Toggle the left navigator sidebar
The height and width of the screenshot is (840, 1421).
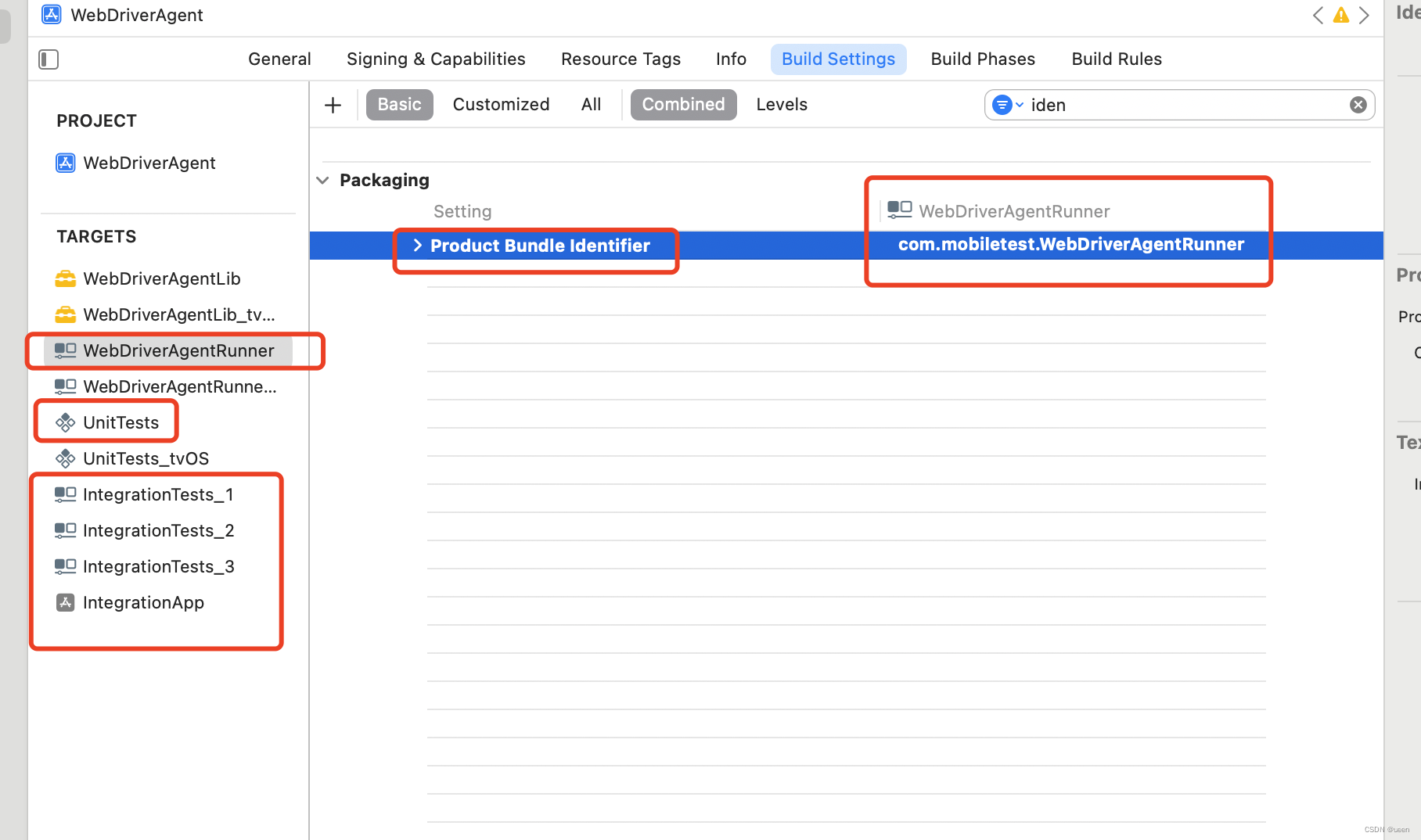[48, 59]
